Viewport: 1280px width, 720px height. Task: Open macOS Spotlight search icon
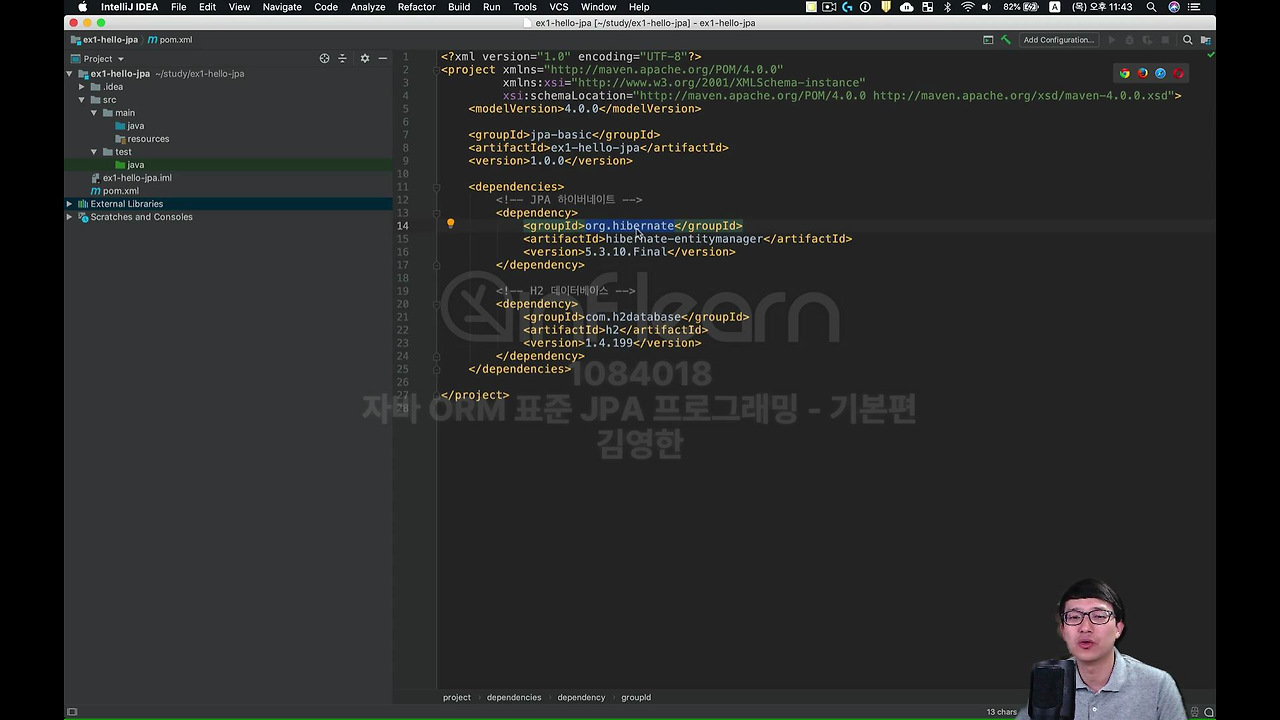(x=1151, y=7)
